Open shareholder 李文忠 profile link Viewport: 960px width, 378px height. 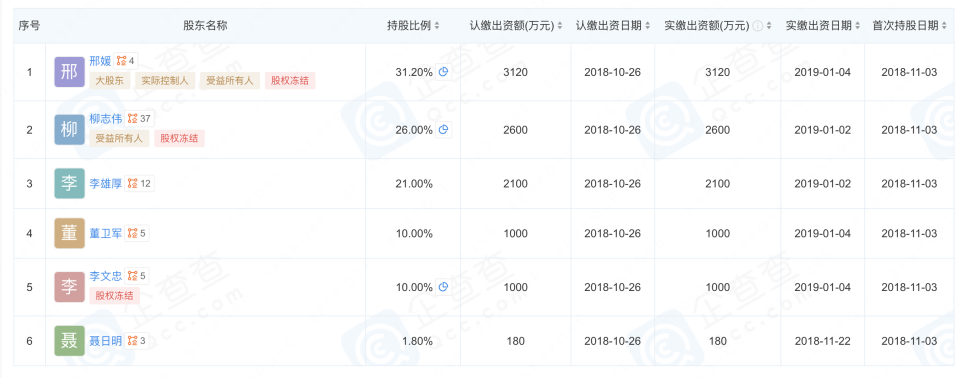click(106, 276)
